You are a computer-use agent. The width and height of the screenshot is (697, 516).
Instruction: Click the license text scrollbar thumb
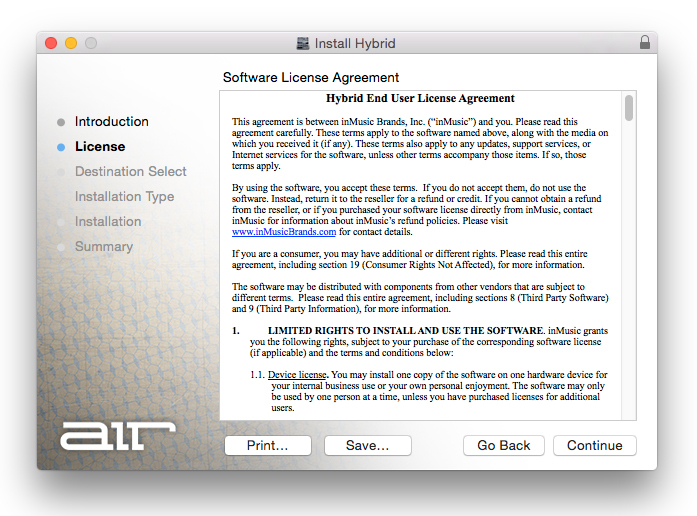pyautogui.click(x=629, y=108)
